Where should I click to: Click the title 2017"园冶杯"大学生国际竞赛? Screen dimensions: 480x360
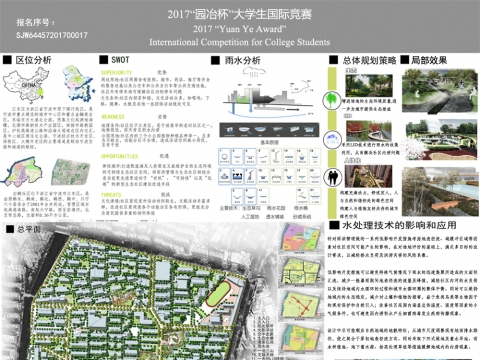coord(240,15)
